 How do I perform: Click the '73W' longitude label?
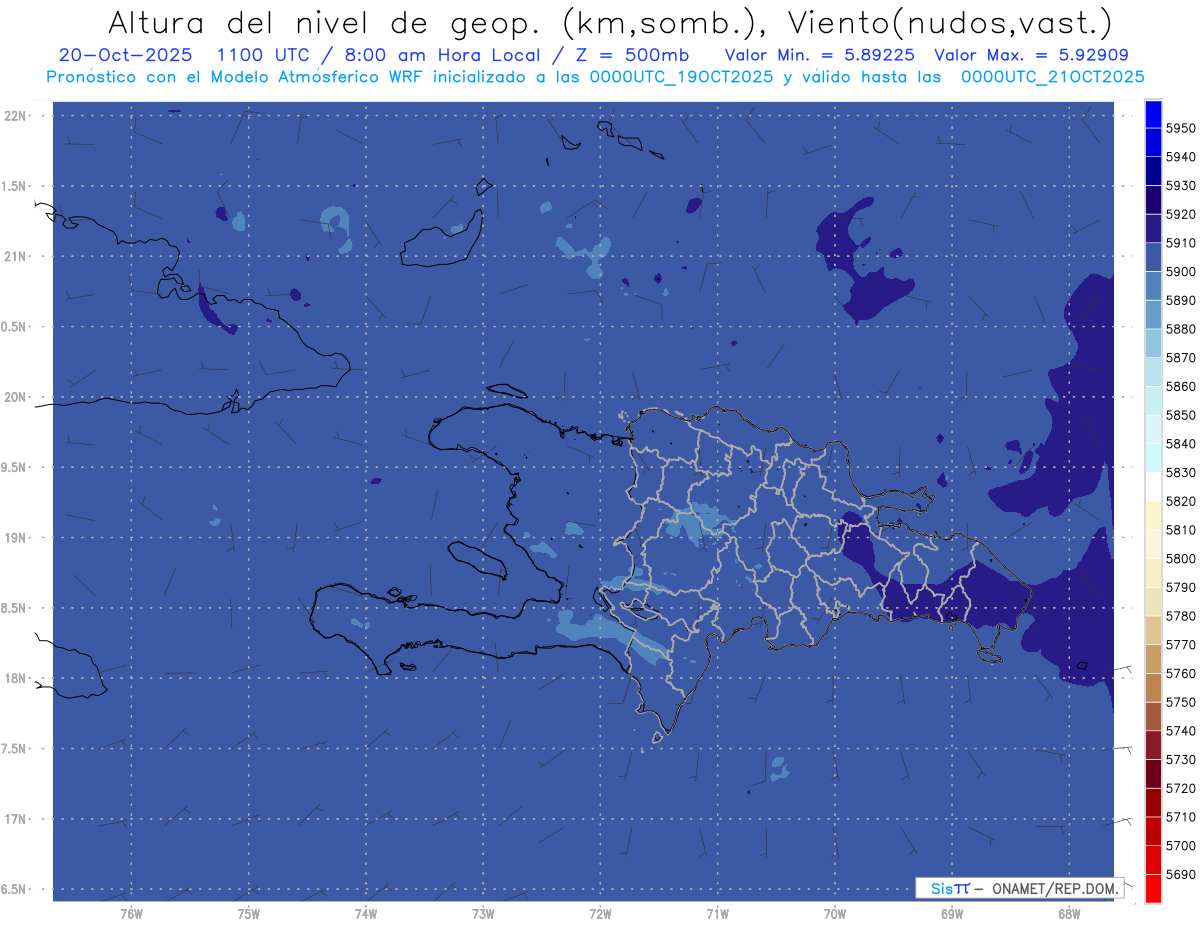(x=483, y=913)
